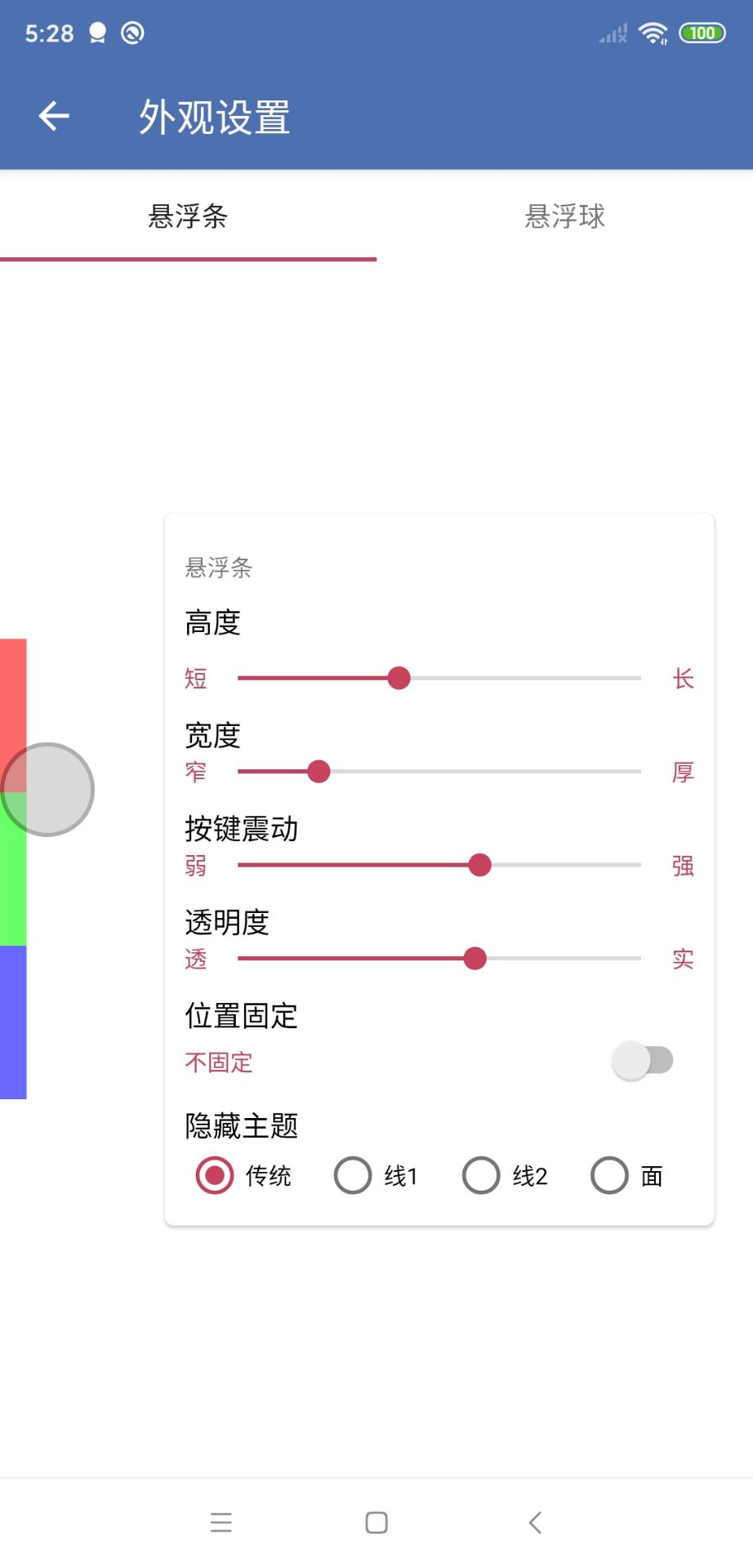The image size is (753, 1568).
Task: Switch to the 悬浮条 tab
Action: [188, 216]
